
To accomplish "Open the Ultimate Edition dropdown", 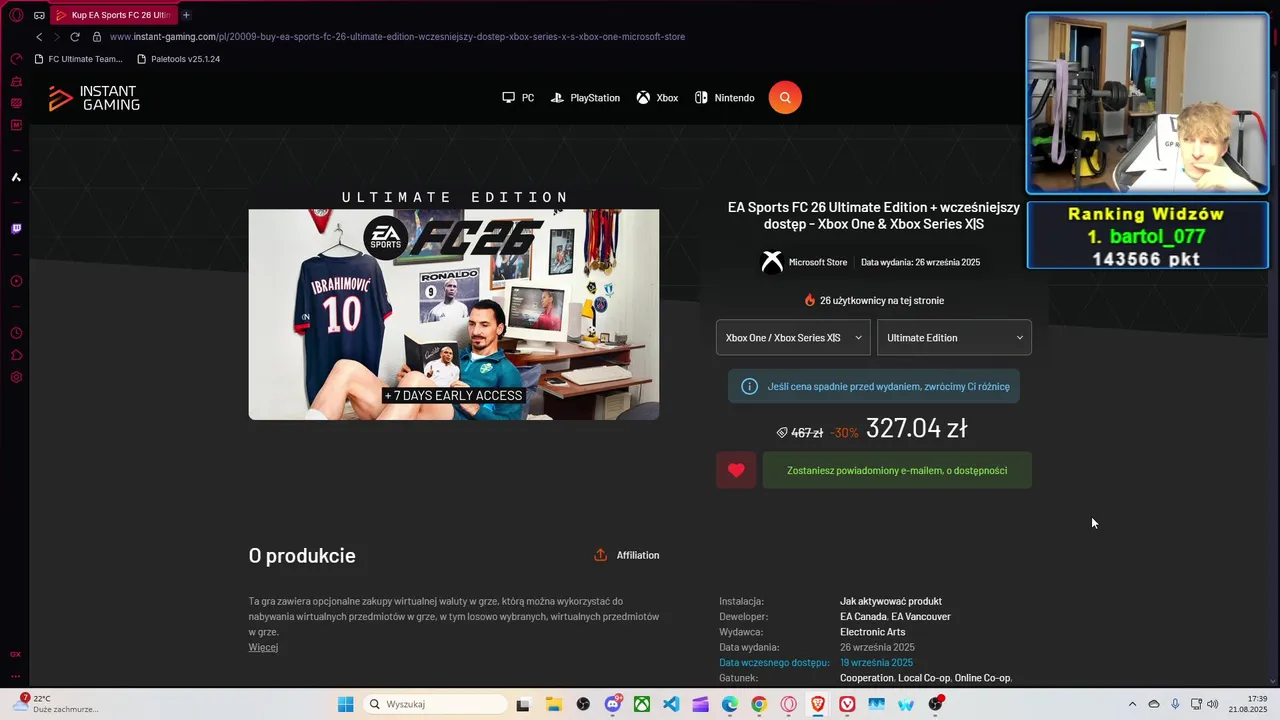I will tap(954, 338).
